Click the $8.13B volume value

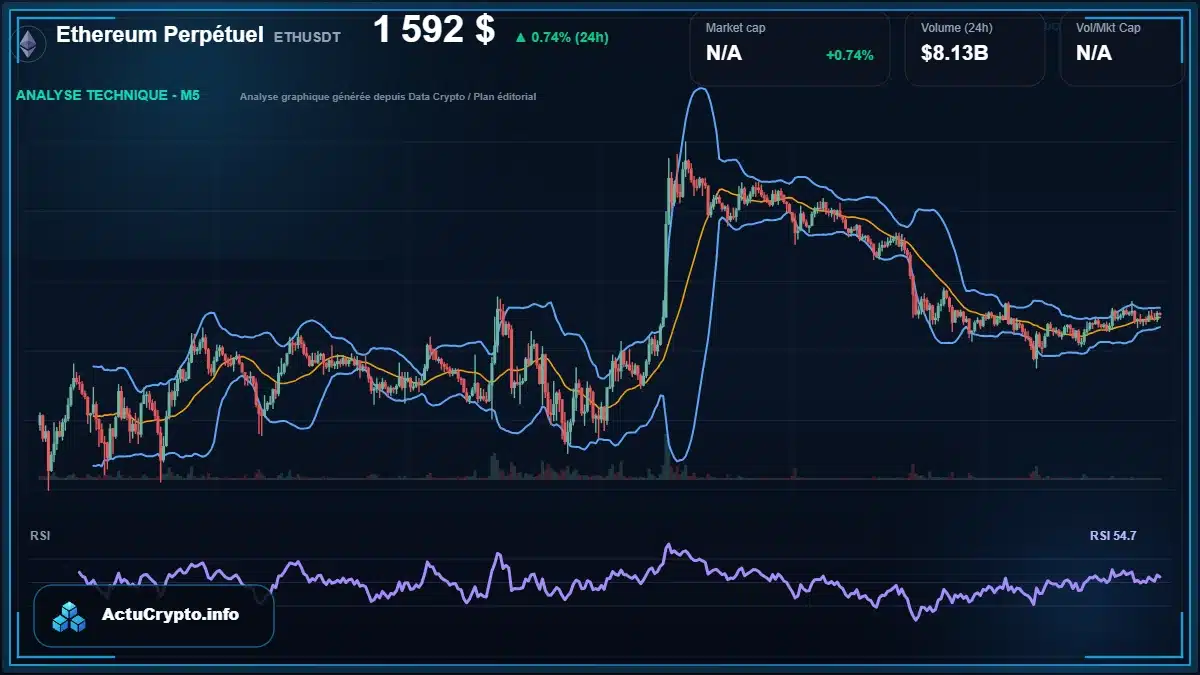point(955,54)
